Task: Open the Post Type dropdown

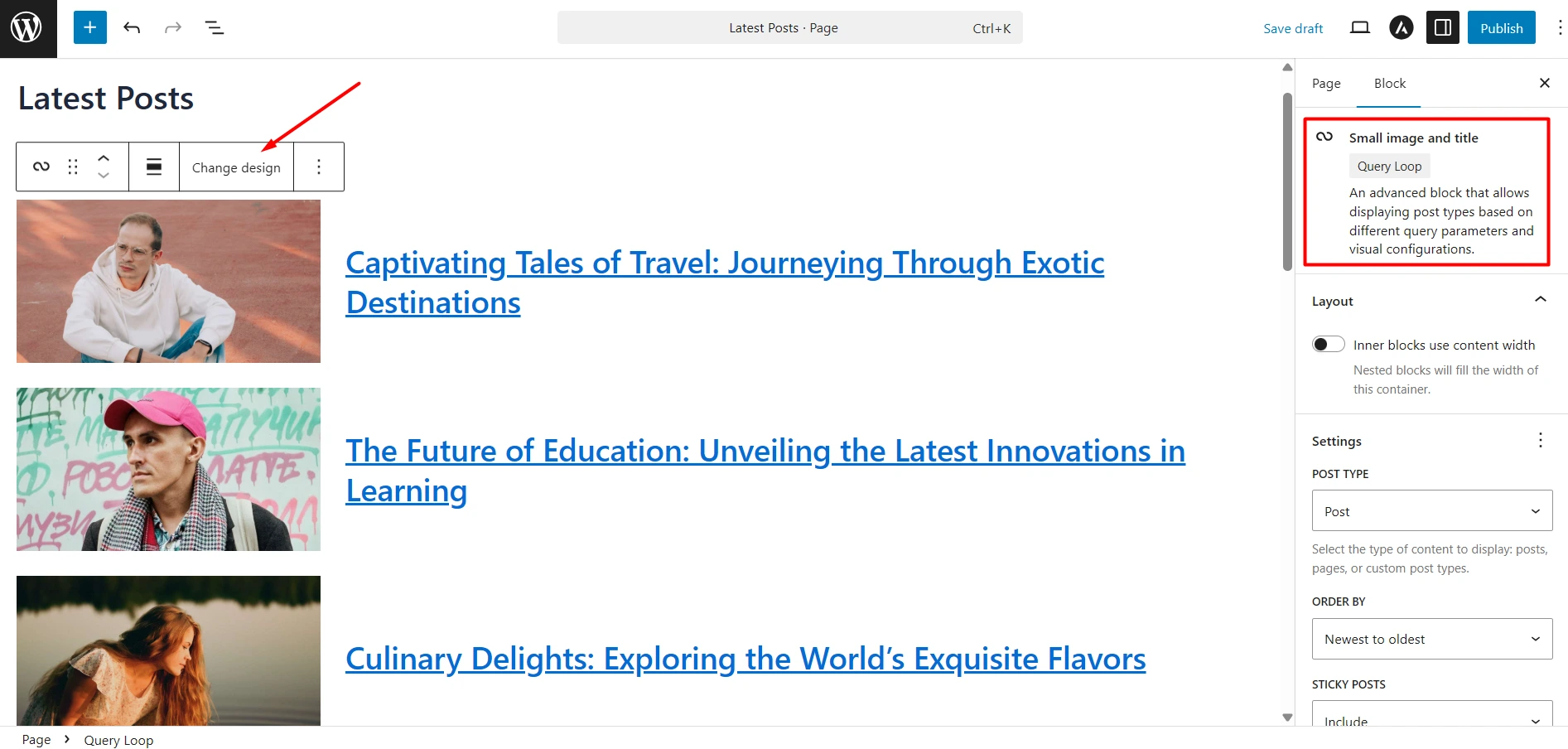Action: pyautogui.click(x=1432, y=511)
